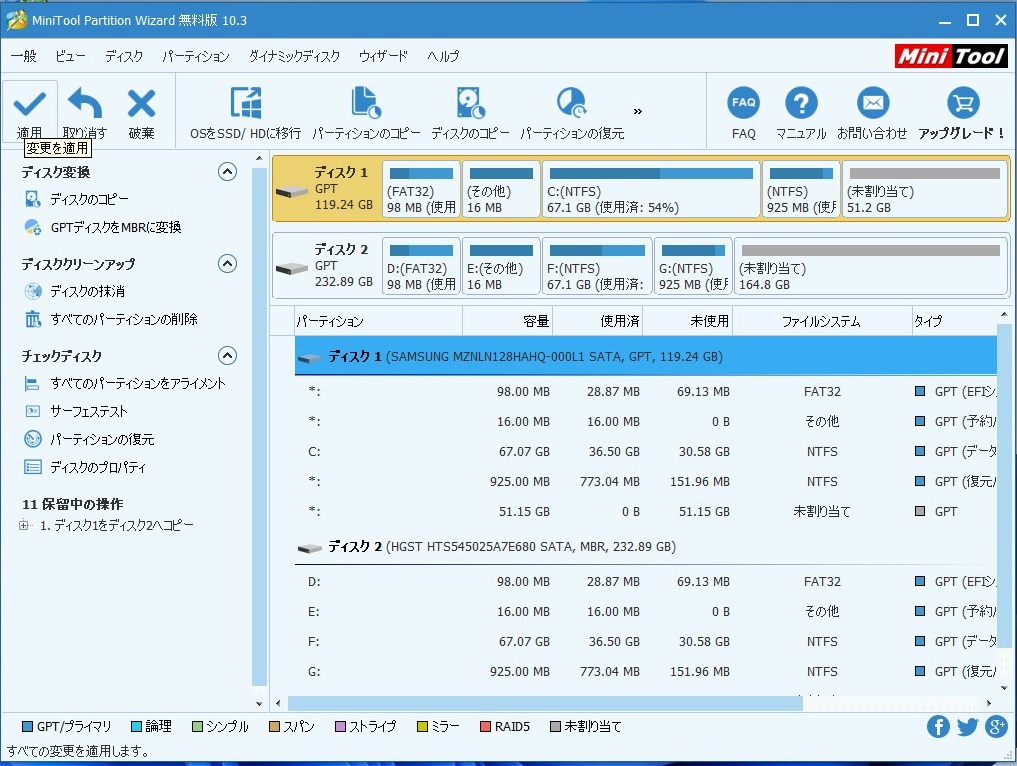Click the アップグレード shopping cart icon
Screen dimensions: 1017x766
point(961,103)
